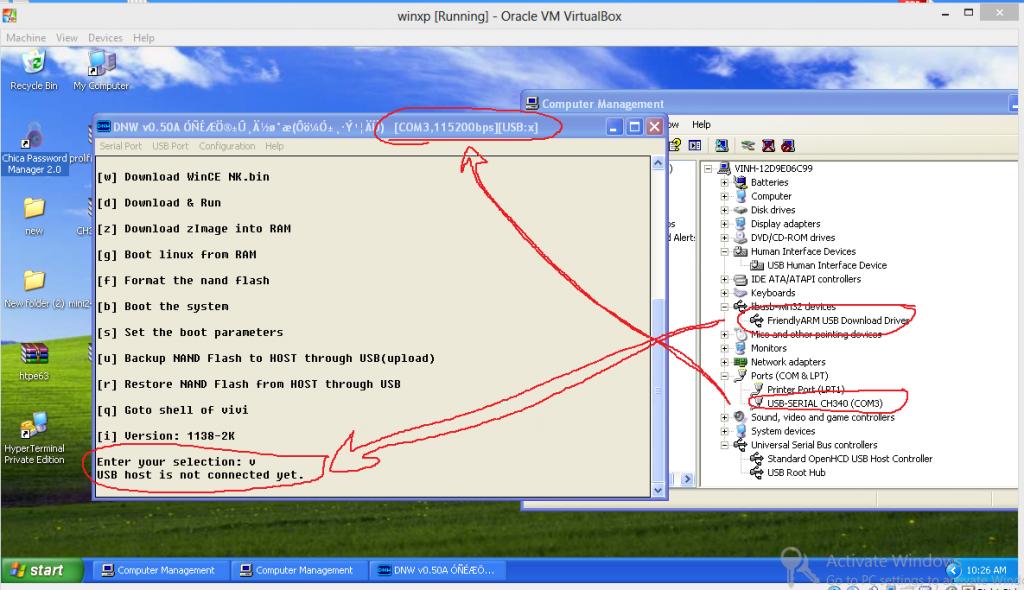Collapse Human Interface Devices node

pos(724,252)
